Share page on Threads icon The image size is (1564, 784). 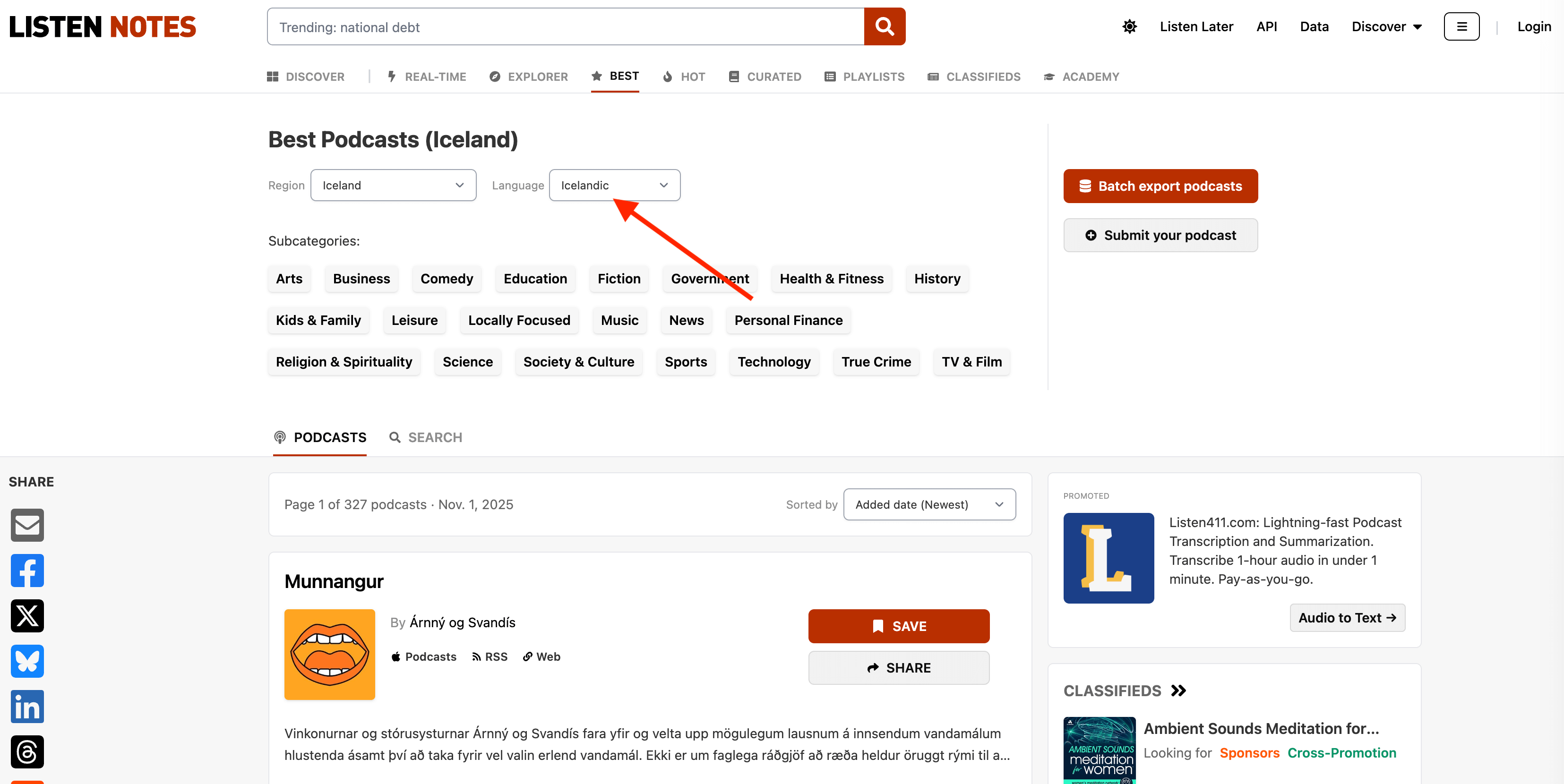tap(27, 751)
